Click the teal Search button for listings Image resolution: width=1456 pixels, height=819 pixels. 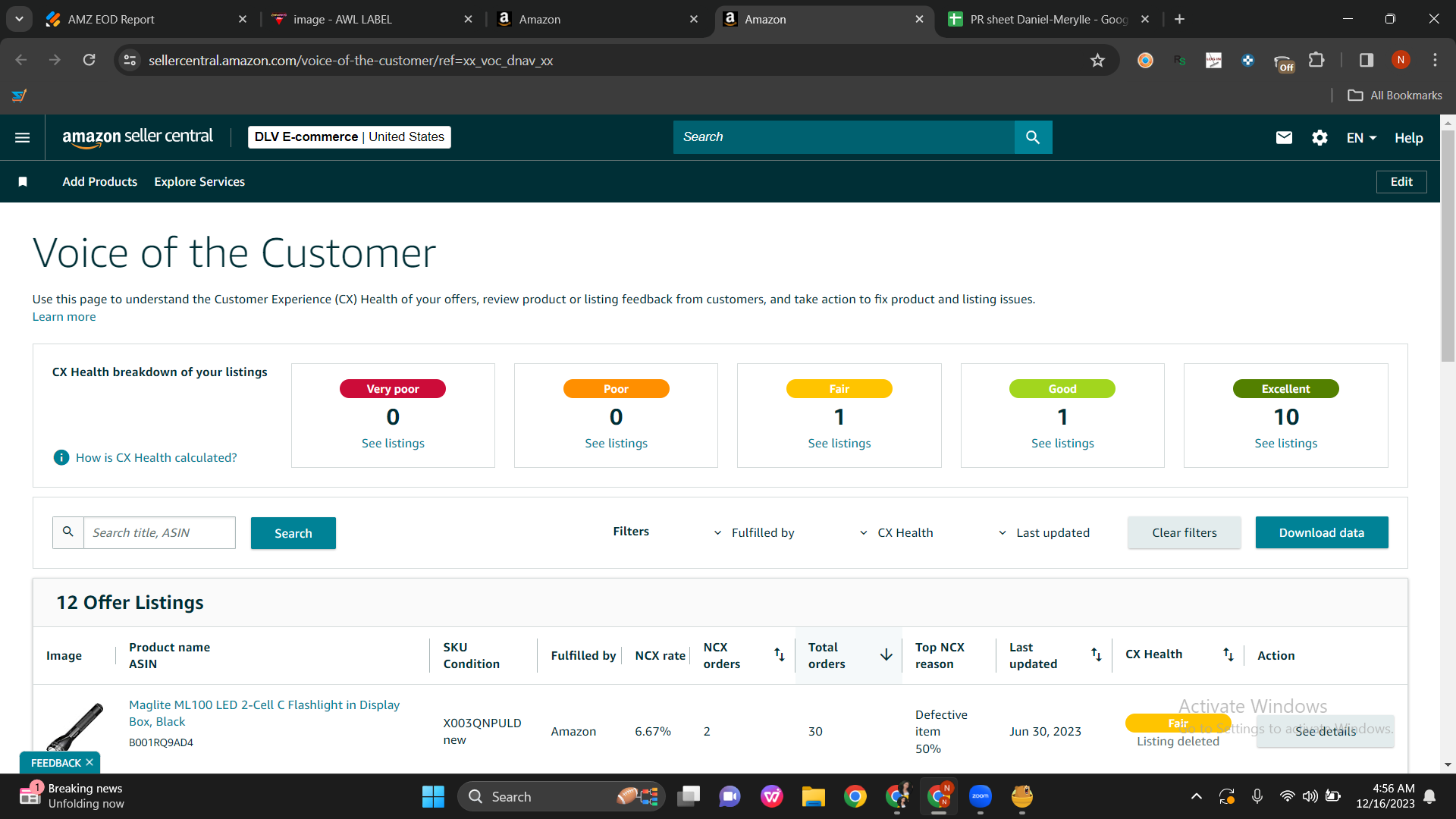coord(293,532)
